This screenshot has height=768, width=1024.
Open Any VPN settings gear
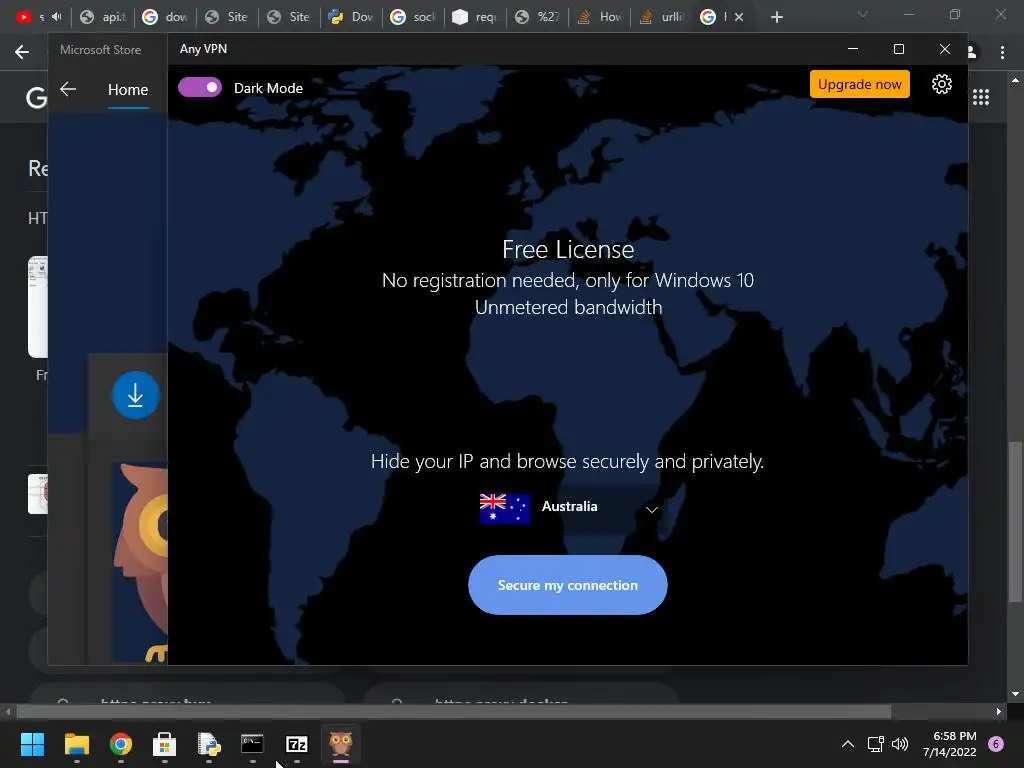tap(941, 84)
